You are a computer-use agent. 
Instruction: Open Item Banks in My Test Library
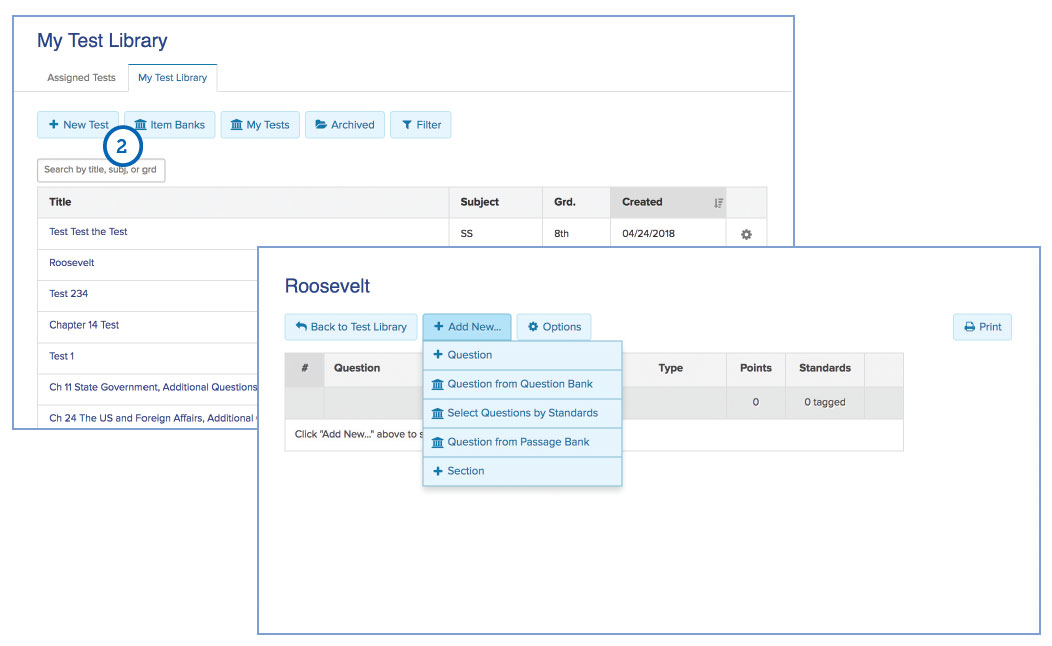(x=170, y=125)
